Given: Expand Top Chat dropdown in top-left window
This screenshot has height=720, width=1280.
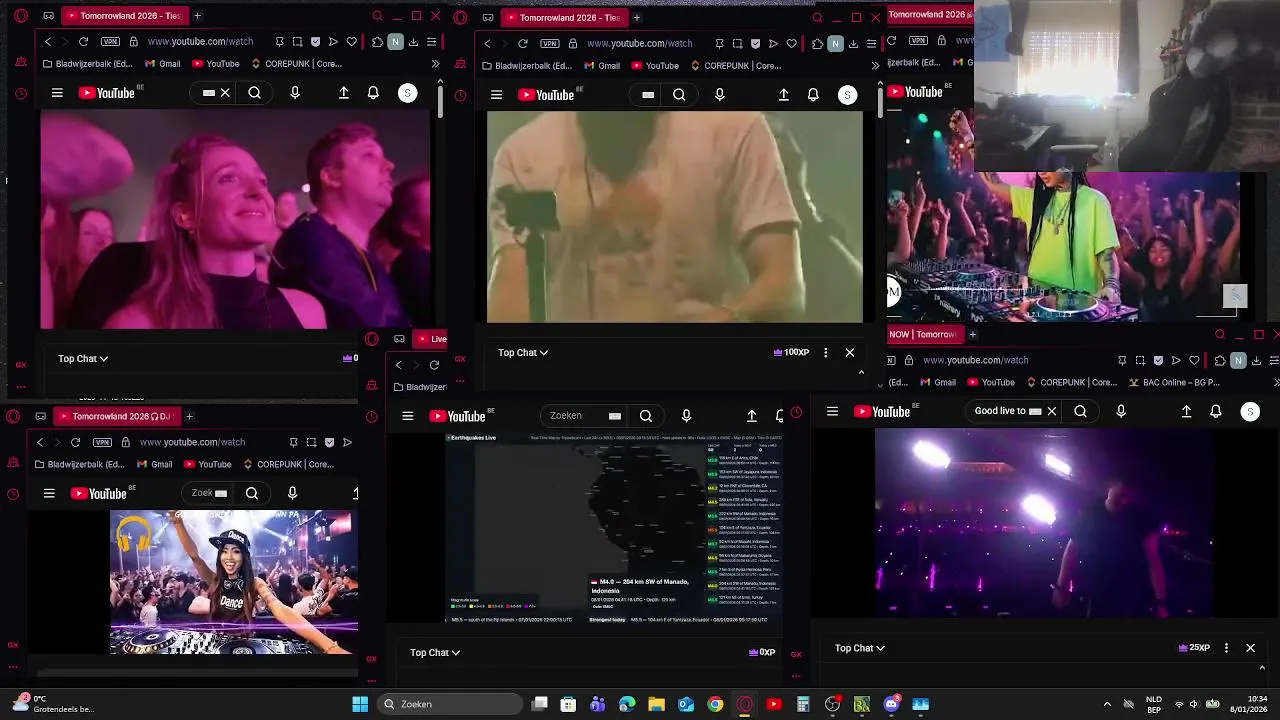Looking at the screenshot, I should click(83, 358).
